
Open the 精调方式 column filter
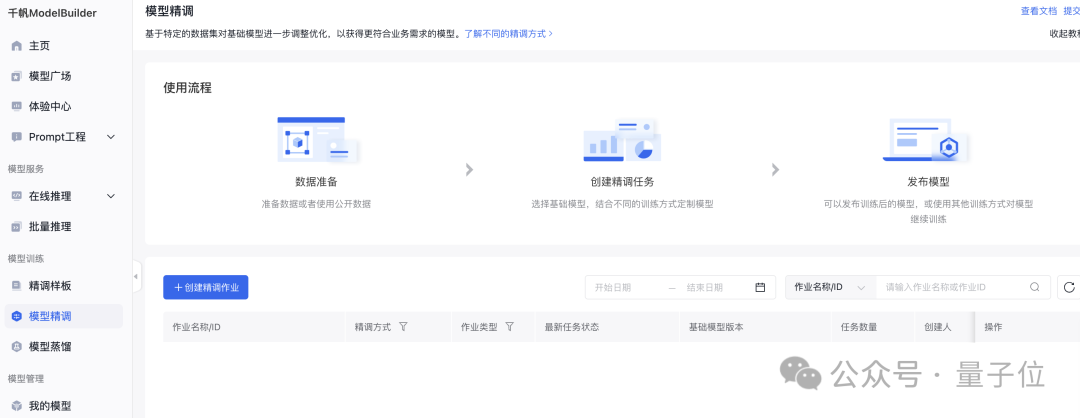(403, 327)
